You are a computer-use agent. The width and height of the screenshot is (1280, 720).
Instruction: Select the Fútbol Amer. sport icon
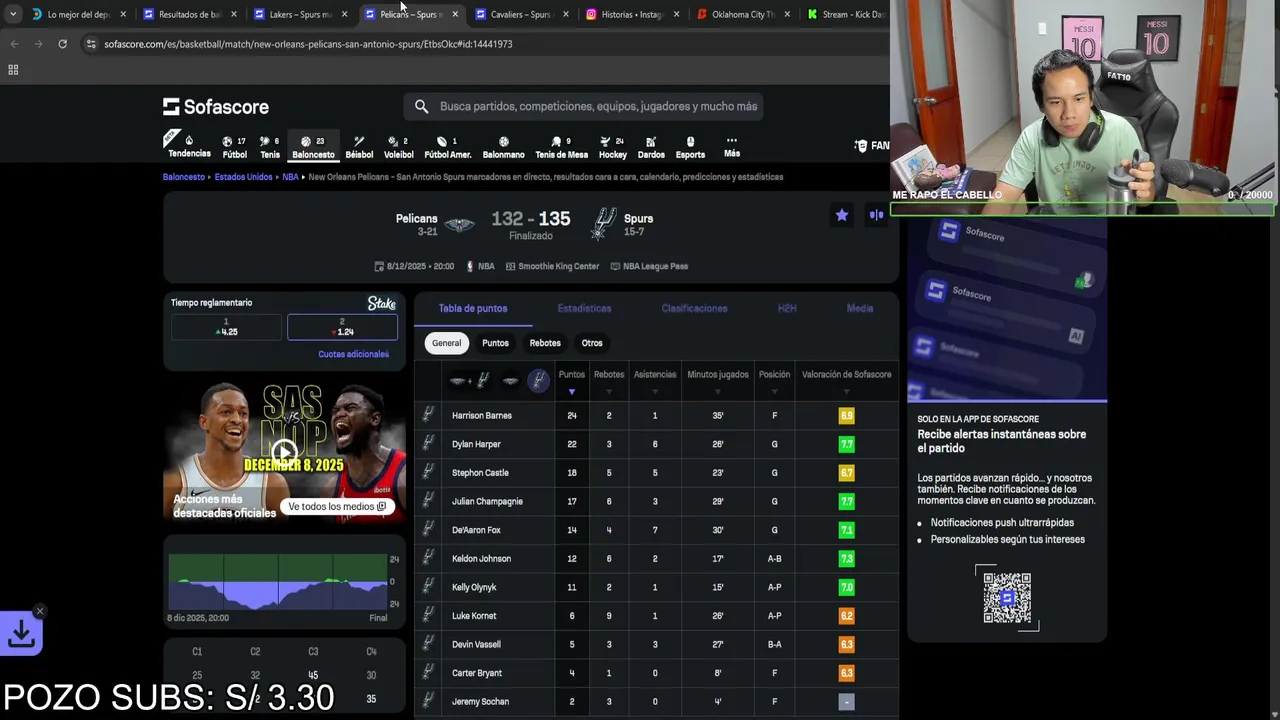[x=447, y=147]
